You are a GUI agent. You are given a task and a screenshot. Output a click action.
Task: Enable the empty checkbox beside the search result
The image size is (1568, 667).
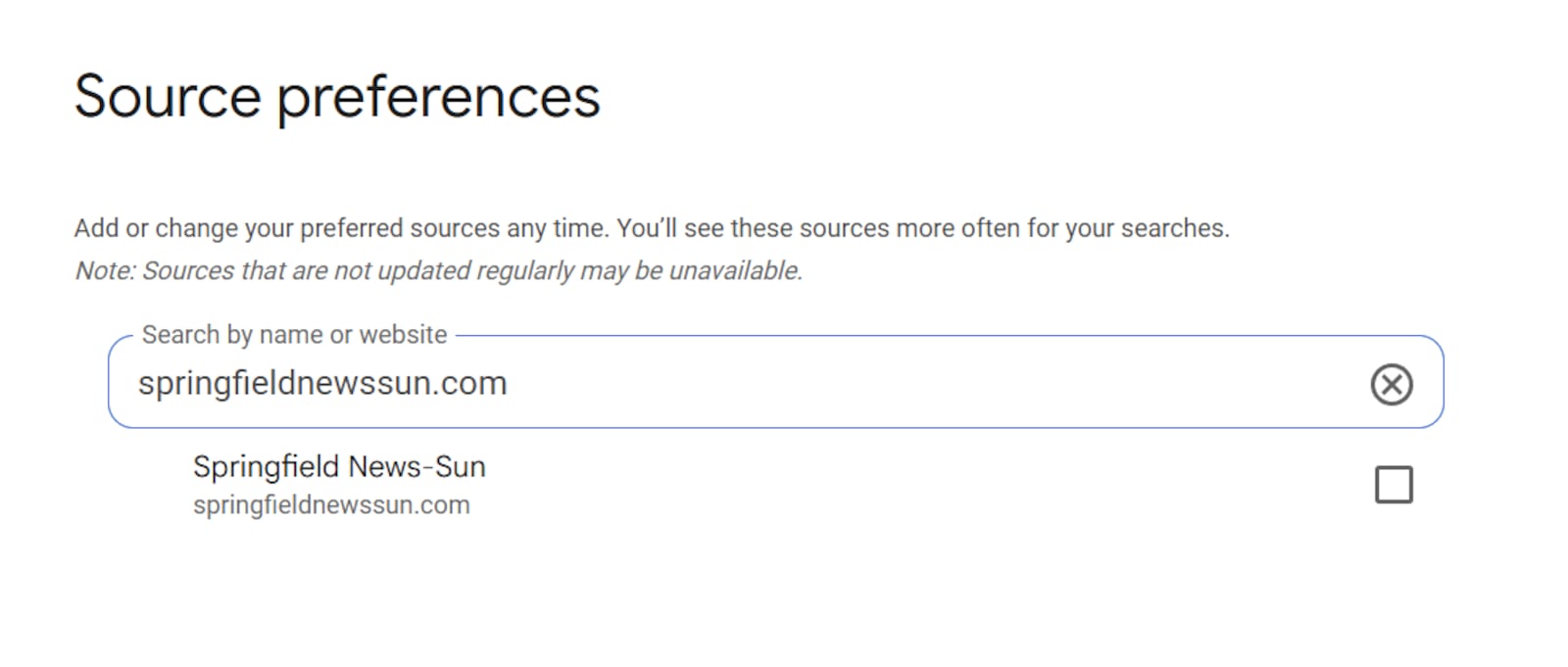(x=1394, y=485)
